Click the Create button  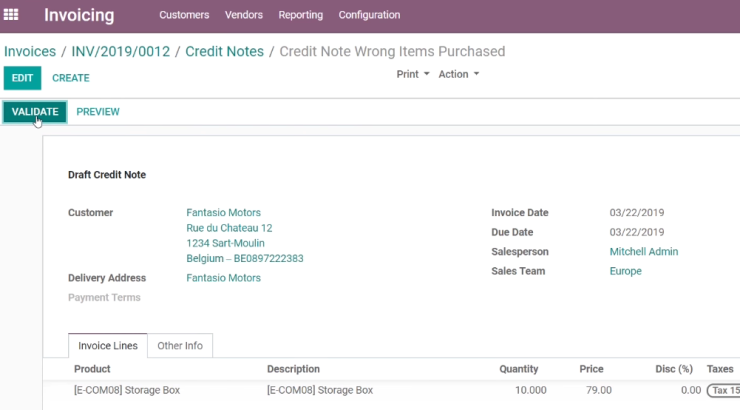[71, 78]
